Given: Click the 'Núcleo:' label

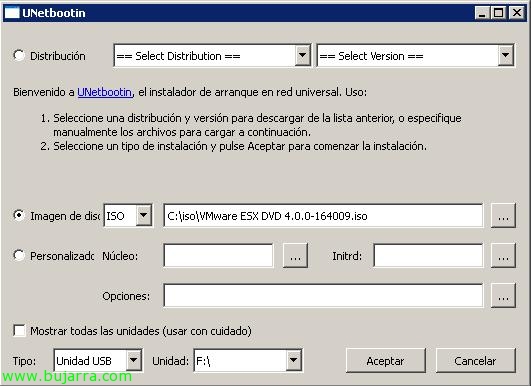Looking at the screenshot, I should 120,256.
